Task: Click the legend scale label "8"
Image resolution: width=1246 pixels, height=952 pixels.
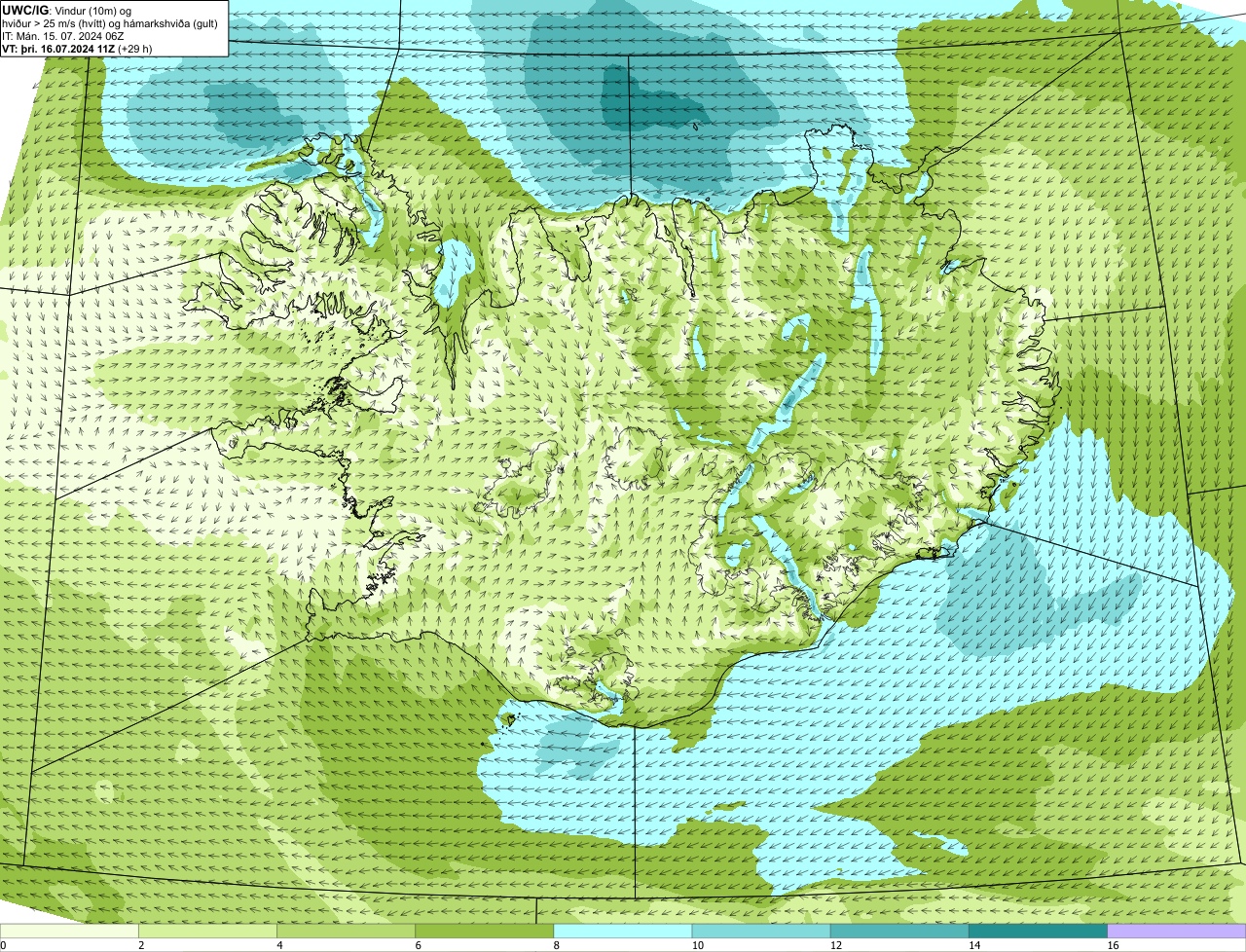Action: coord(556,945)
